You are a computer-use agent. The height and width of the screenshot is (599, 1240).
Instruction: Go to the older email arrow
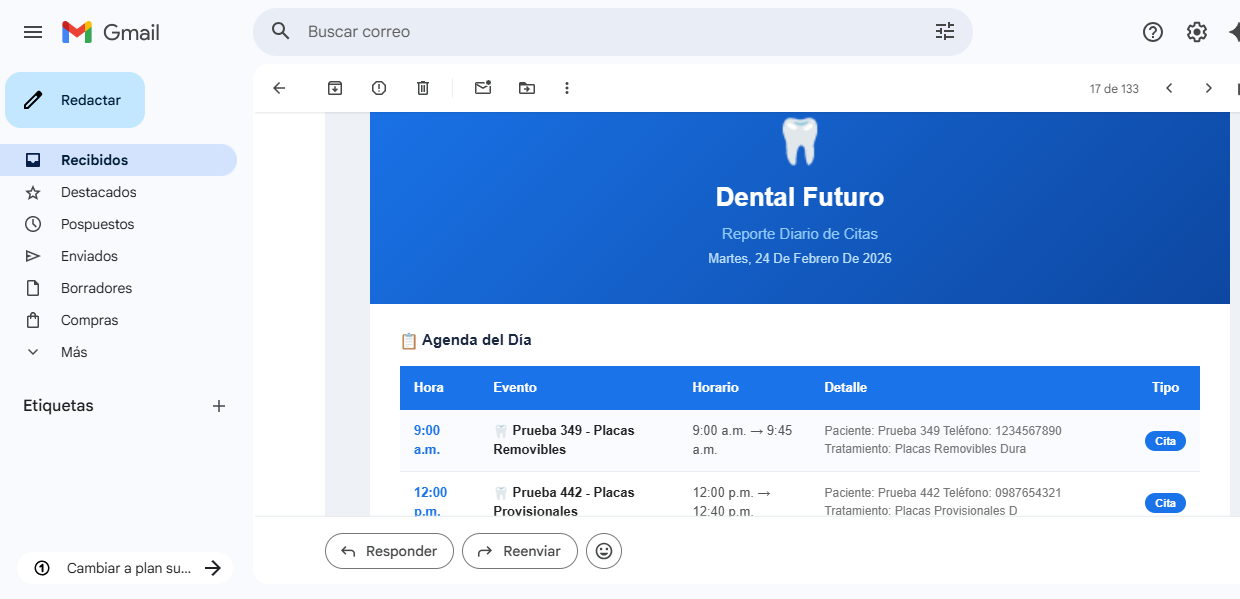tap(1208, 88)
